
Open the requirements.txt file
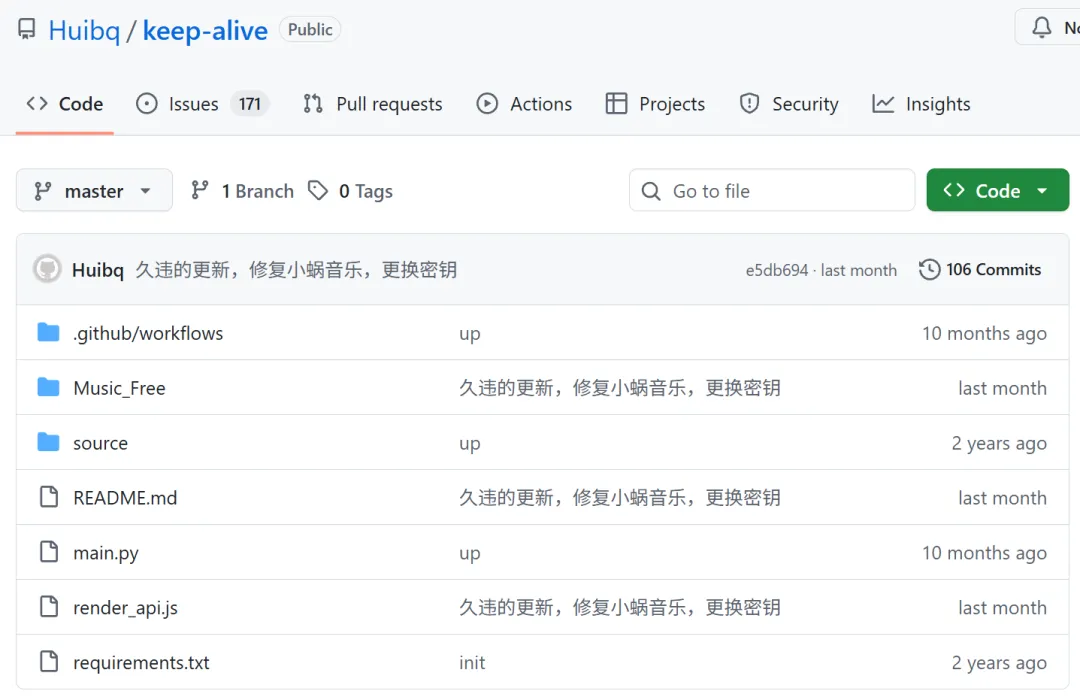coord(141,662)
